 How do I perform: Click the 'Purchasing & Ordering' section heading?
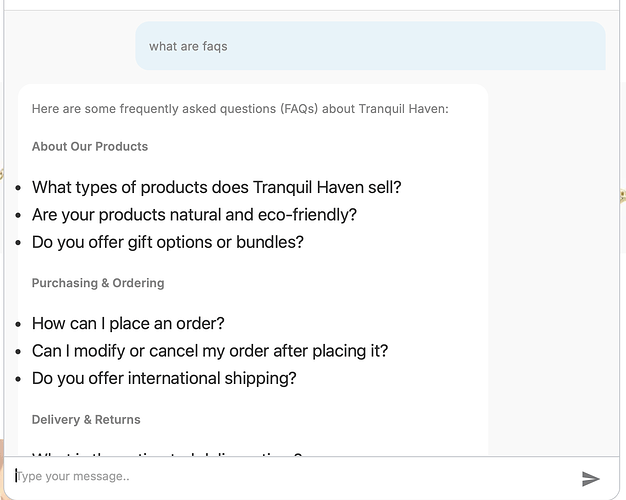point(98,283)
